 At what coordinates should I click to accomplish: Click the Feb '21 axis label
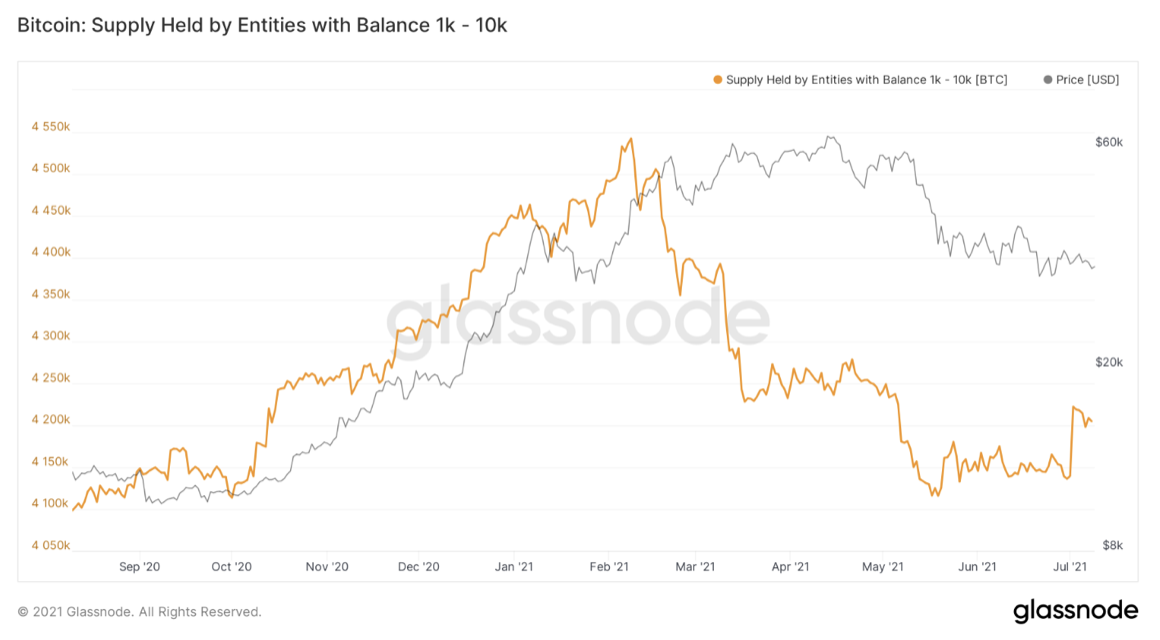coord(609,567)
